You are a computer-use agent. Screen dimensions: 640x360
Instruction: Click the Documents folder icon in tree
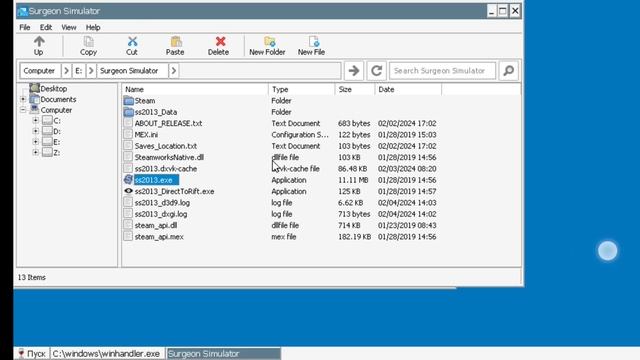[35, 99]
